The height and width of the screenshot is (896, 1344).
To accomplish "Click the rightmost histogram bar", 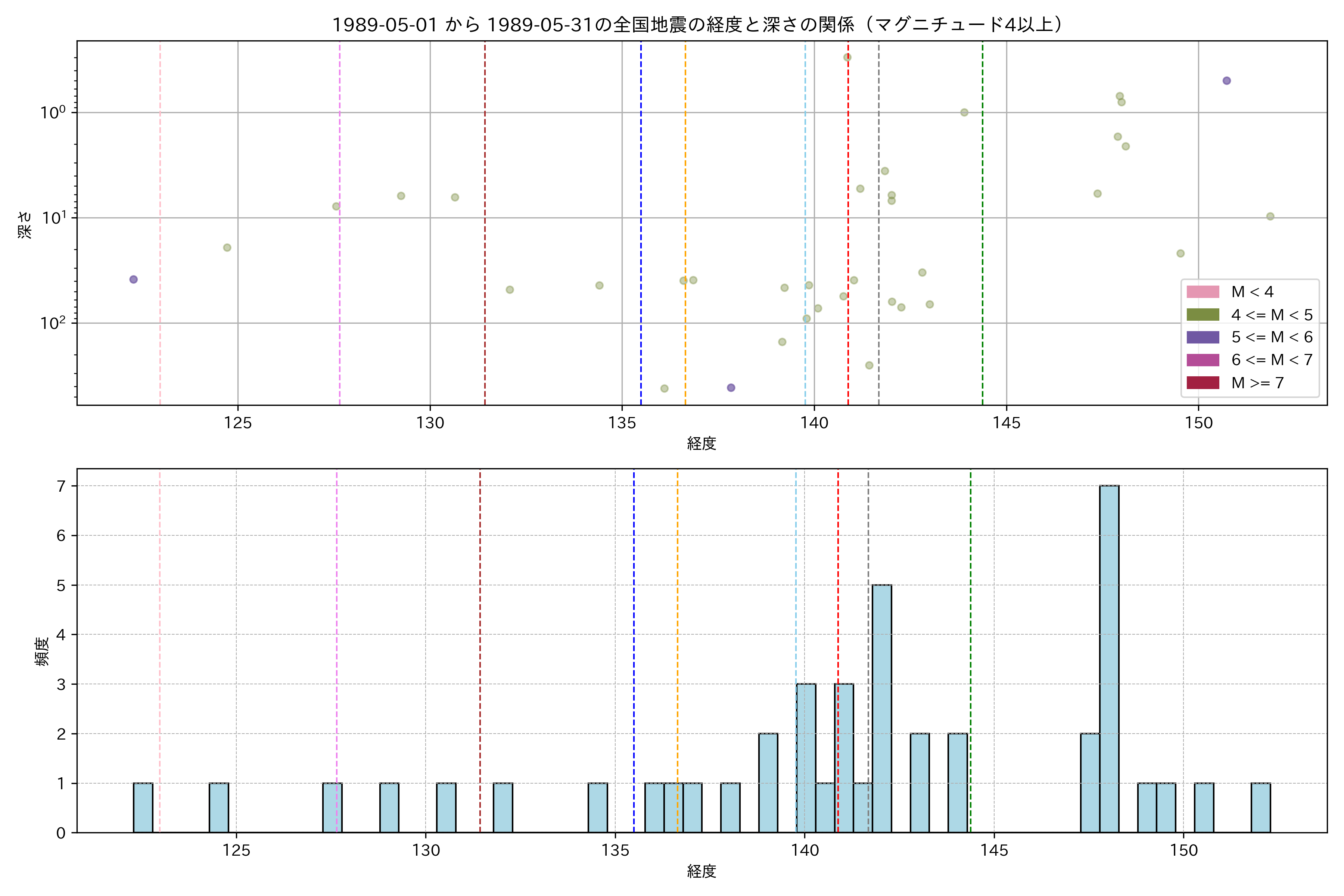I will point(1261,808).
